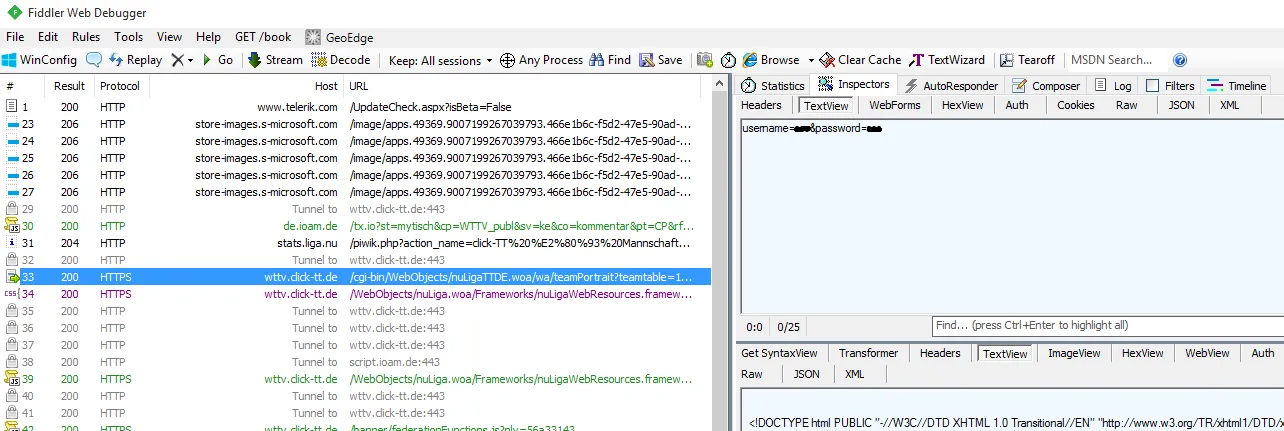This screenshot has height=431, width=1284.
Task: Open the Rules menu
Action: click(x=86, y=37)
